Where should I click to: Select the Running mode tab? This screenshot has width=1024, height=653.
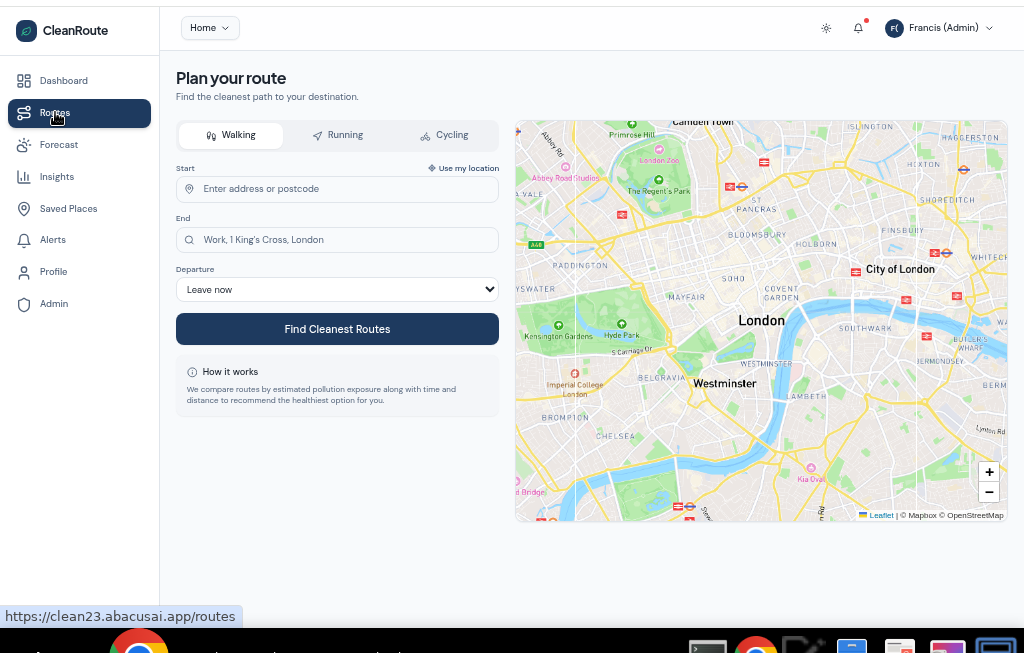(338, 136)
